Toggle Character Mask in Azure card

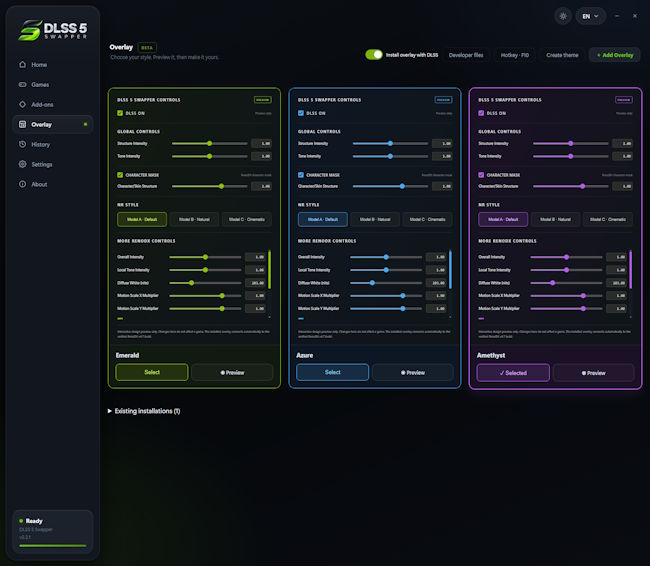pos(301,175)
